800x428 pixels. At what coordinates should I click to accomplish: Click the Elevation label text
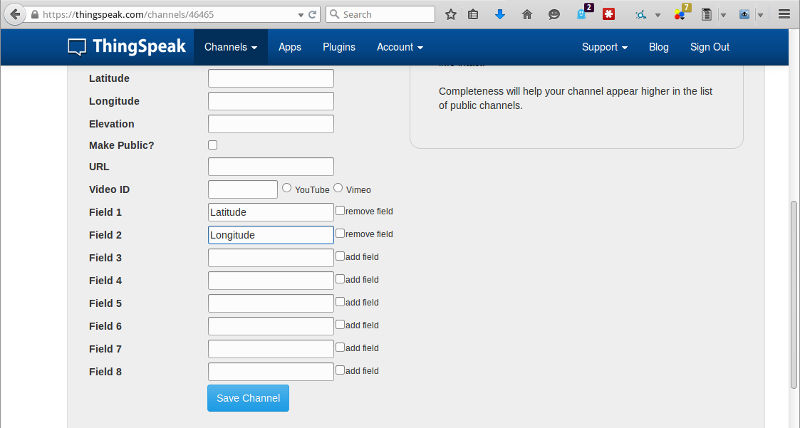(112, 124)
